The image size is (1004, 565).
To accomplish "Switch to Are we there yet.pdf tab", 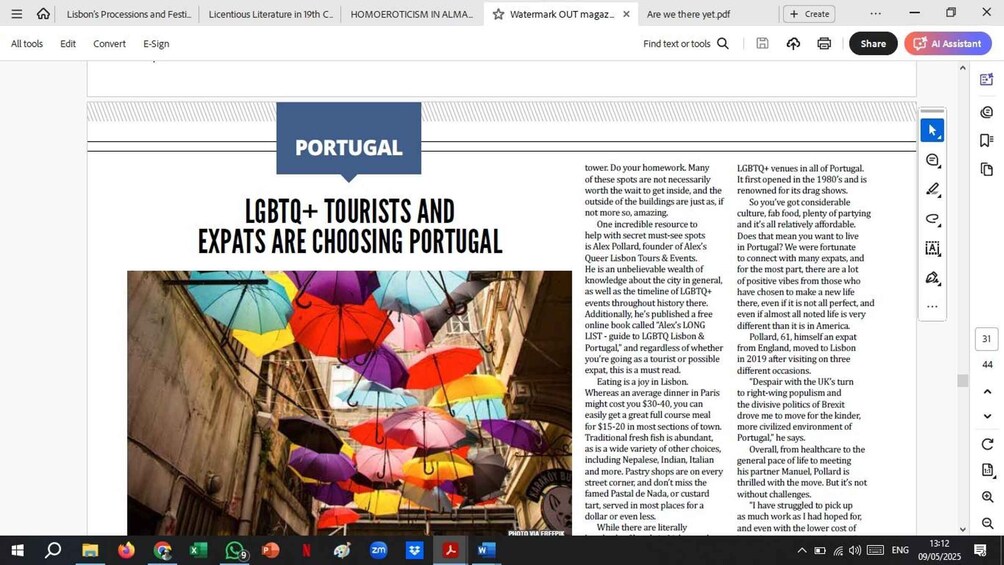I will (688, 14).
